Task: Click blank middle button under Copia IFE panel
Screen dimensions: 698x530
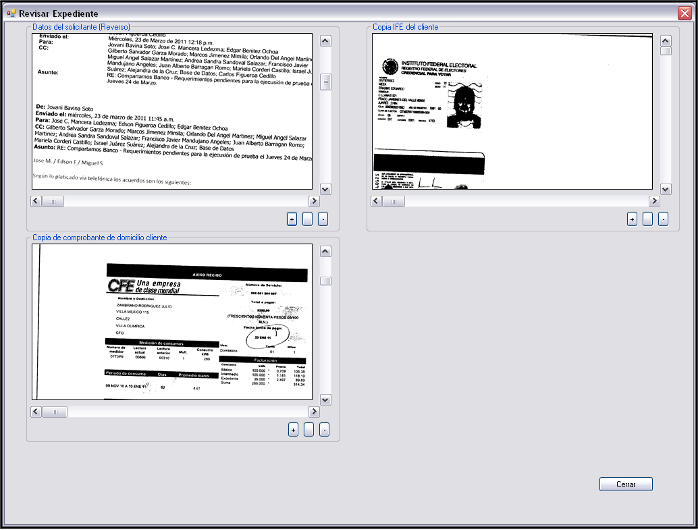Action: click(x=648, y=219)
